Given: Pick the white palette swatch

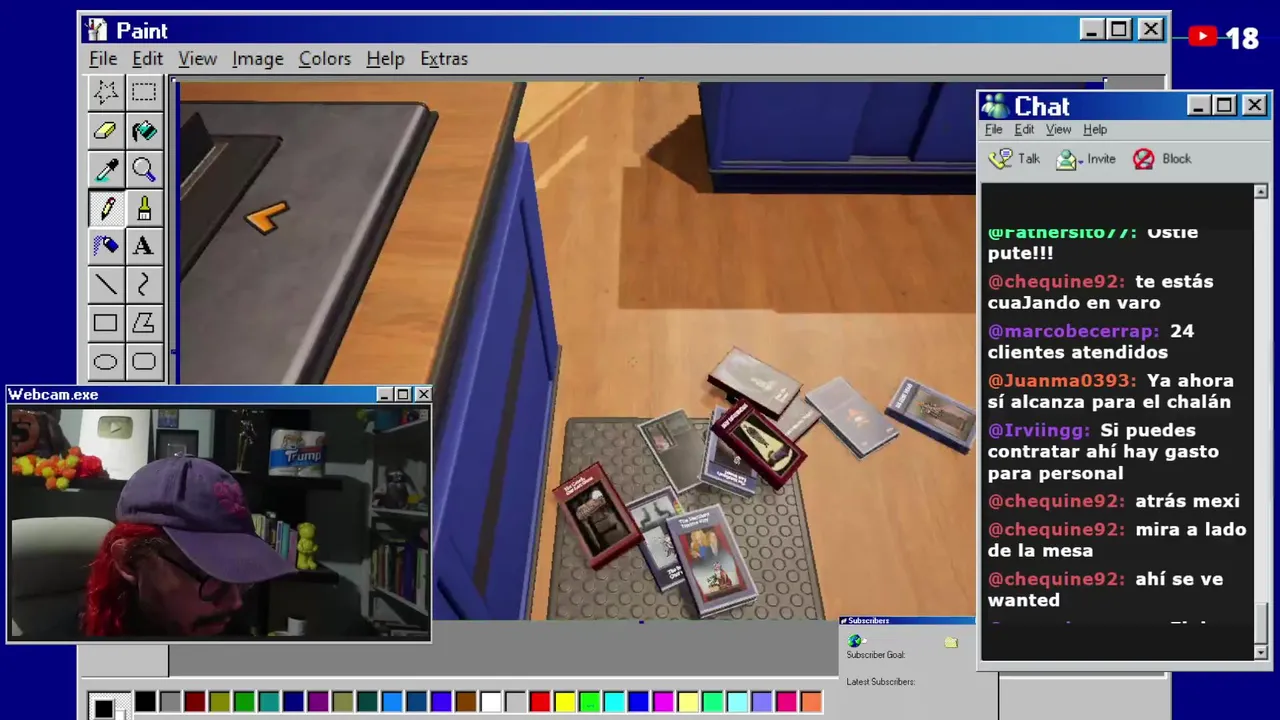Looking at the screenshot, I should point(490,702).
